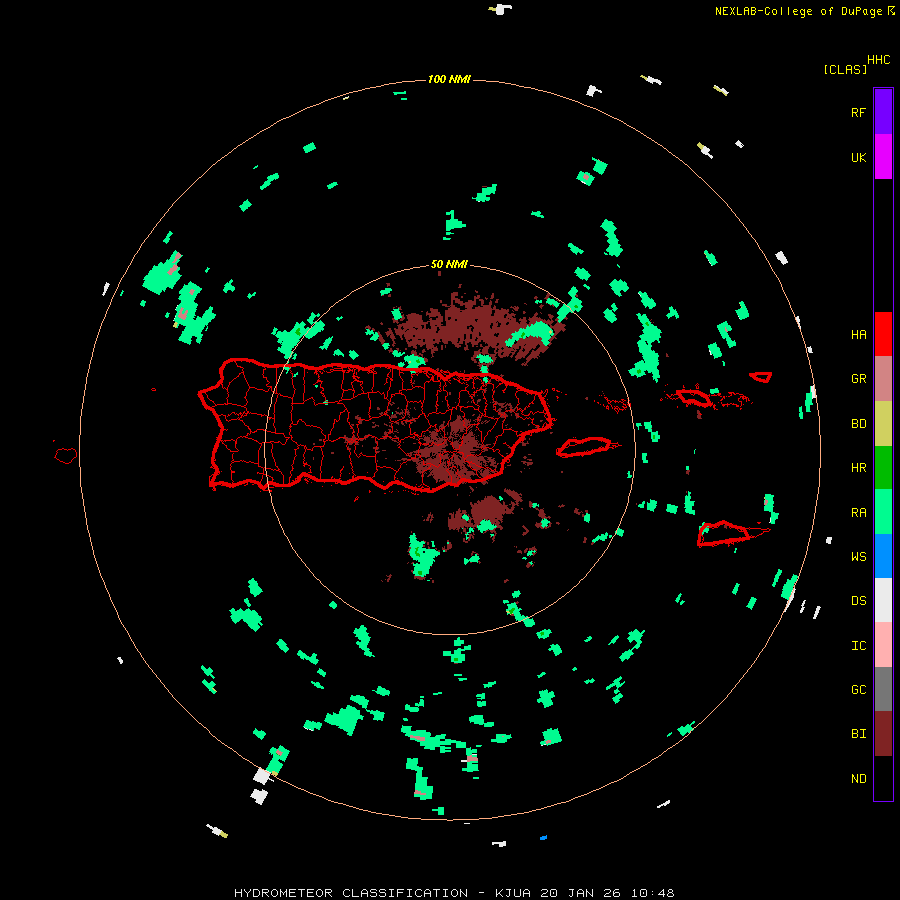Click the HYDROMETEOR CLASSIFICATION title text
Image resolution: width=900 pixels, height=900 pixels.
tap(351, 893)
